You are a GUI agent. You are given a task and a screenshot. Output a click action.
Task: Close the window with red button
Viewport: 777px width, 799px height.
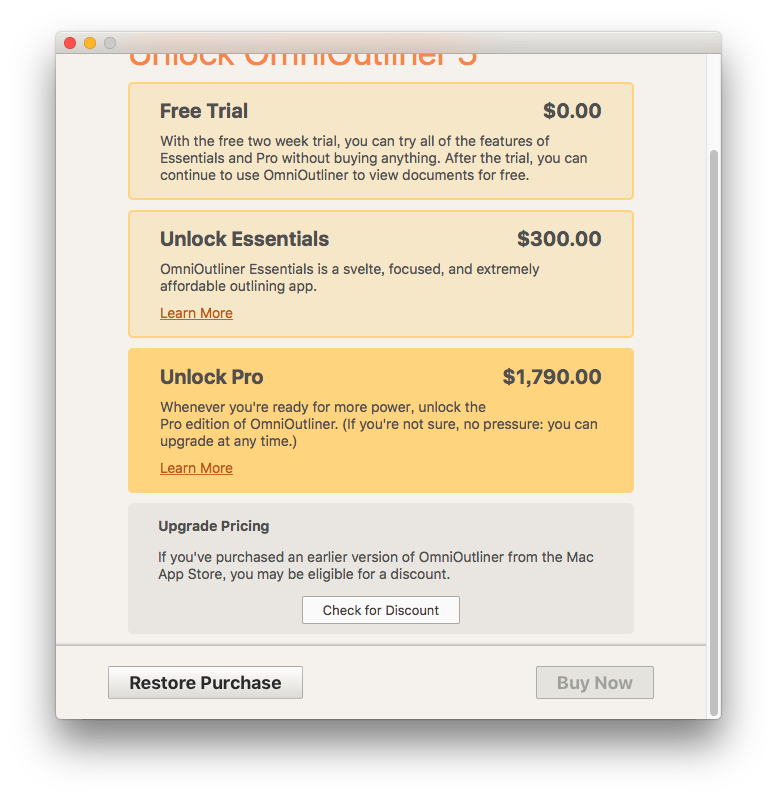coord(70,43)
